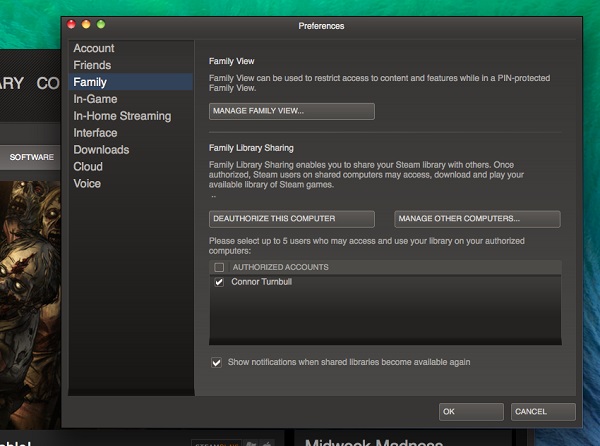The height and width of the screenshot is (446, 600).
Task: Click the Preferences window title
Action: 321,26
